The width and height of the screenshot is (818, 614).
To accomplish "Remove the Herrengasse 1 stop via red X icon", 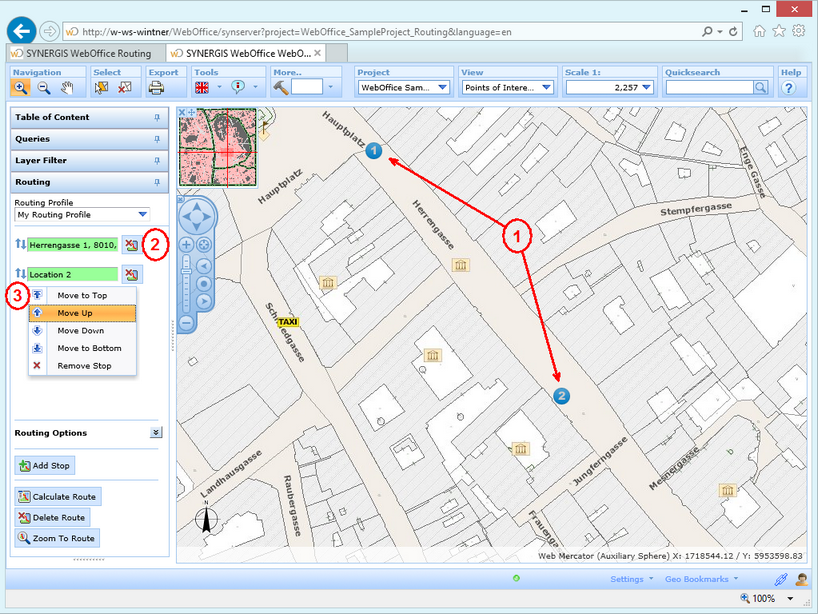I will click(x=132, y=244).
